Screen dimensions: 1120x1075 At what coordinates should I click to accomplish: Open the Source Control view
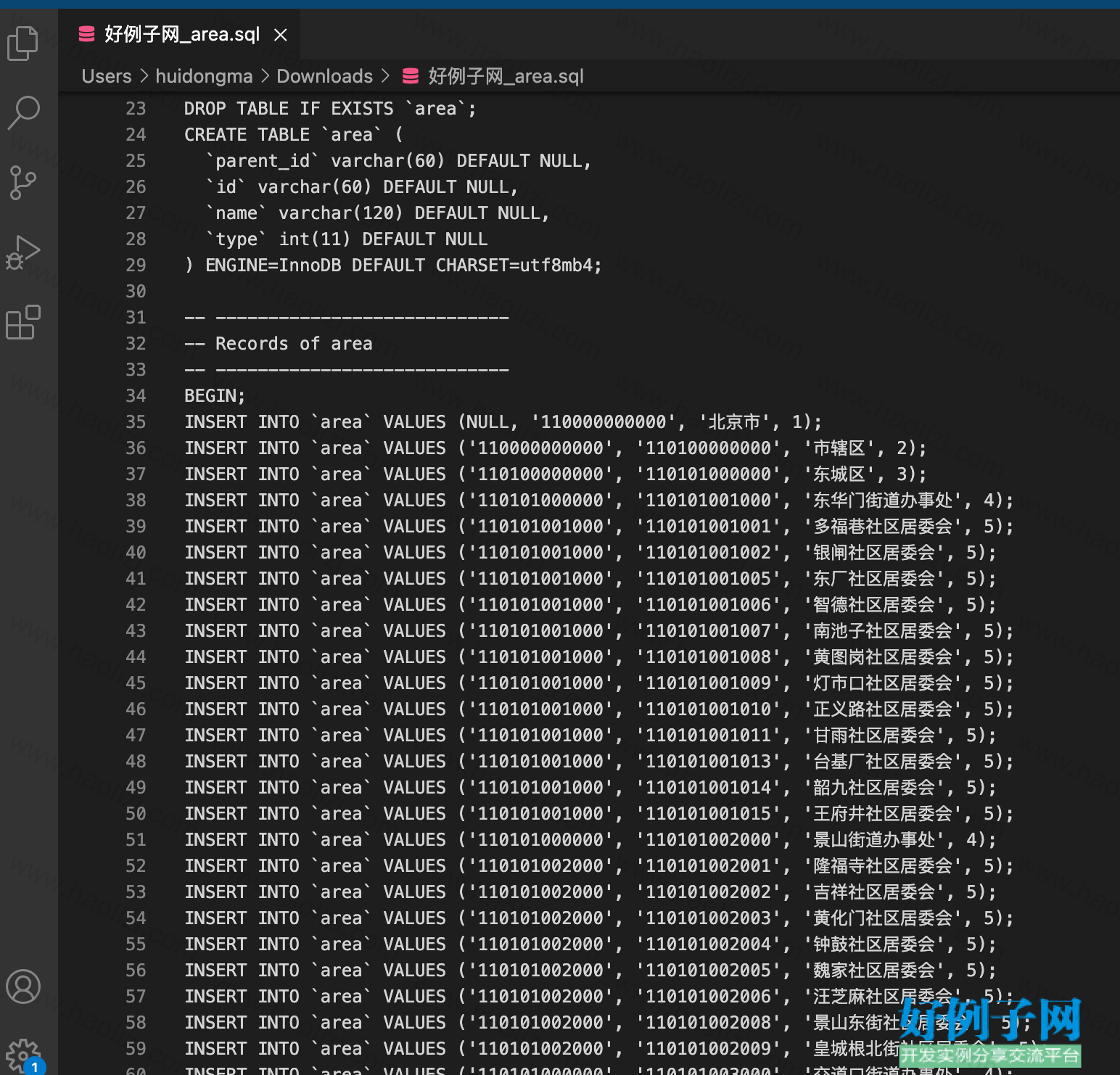[x=22, y=182]
